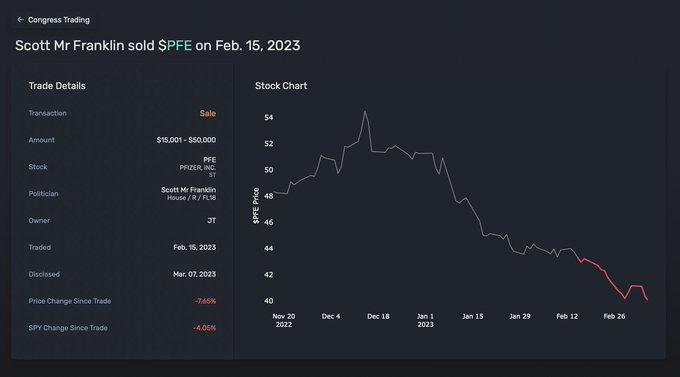
Task: Click the Nov 20 2022 x-axis label
Action: (x=284, y=321)
